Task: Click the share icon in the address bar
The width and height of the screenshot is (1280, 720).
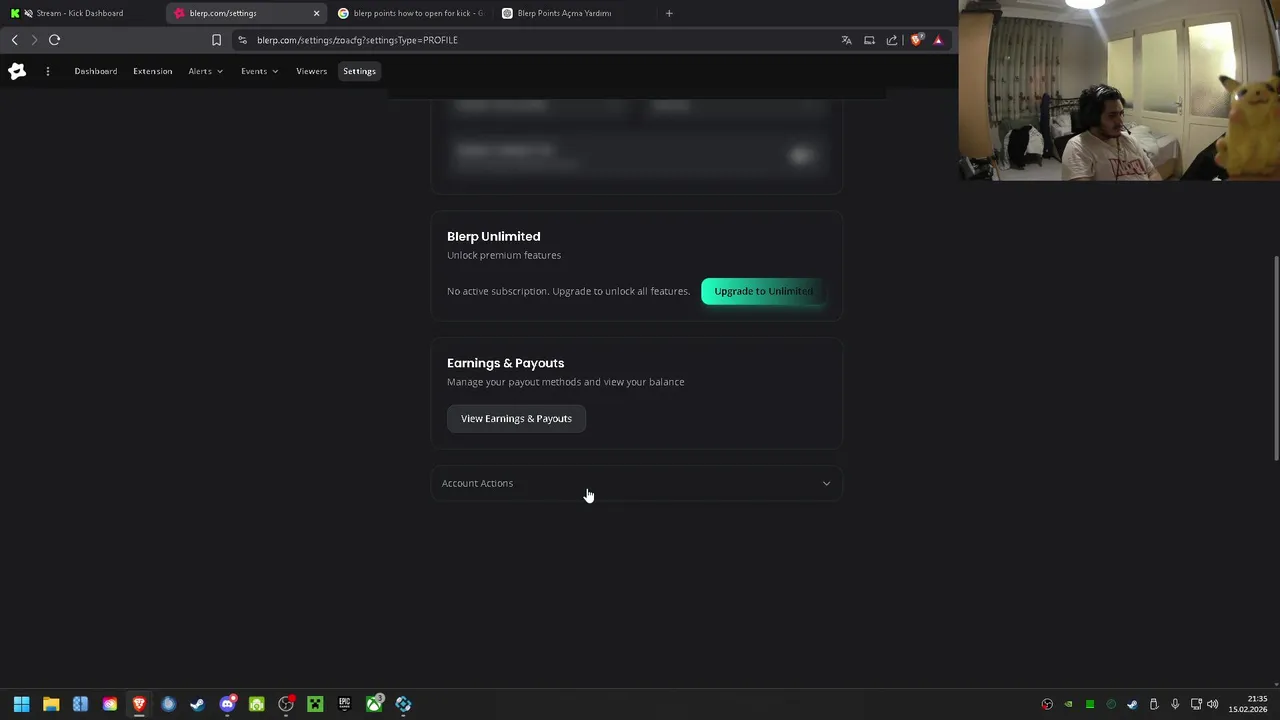Action: click(892, 40)
